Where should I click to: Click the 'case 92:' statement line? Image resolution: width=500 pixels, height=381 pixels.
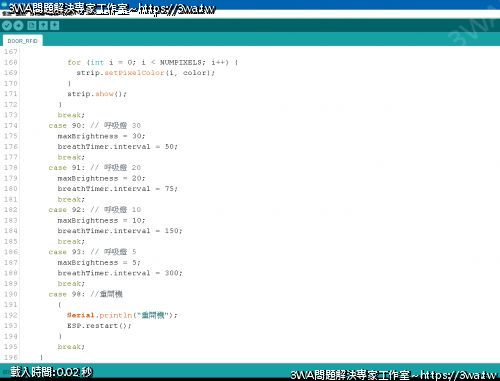(x=95, y=210)
